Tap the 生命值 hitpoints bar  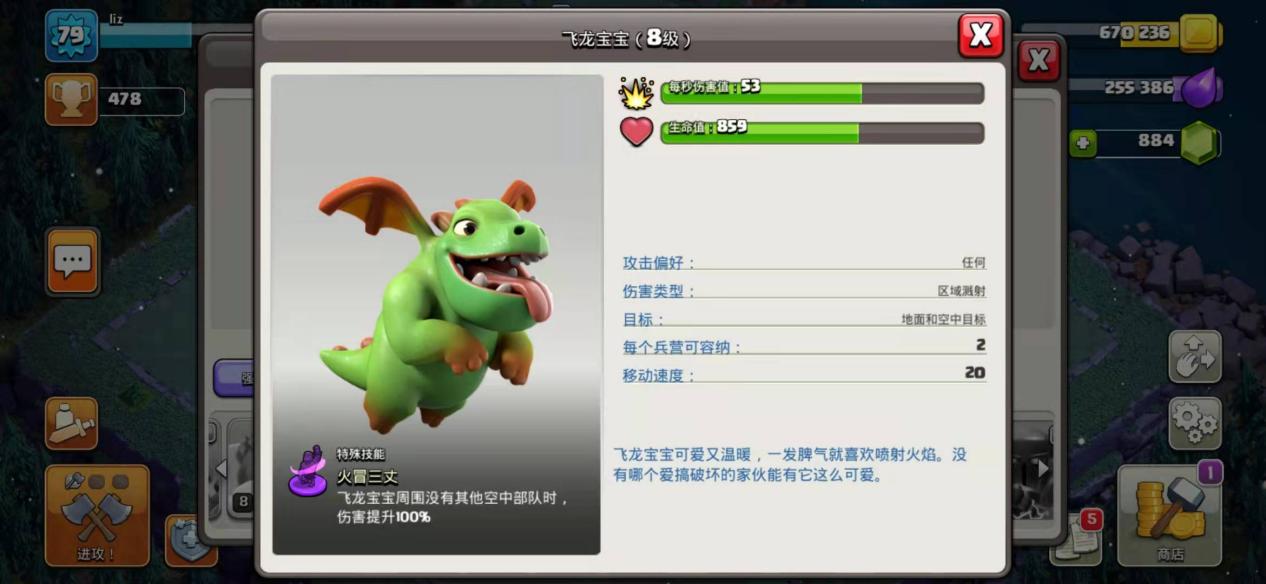822,132
